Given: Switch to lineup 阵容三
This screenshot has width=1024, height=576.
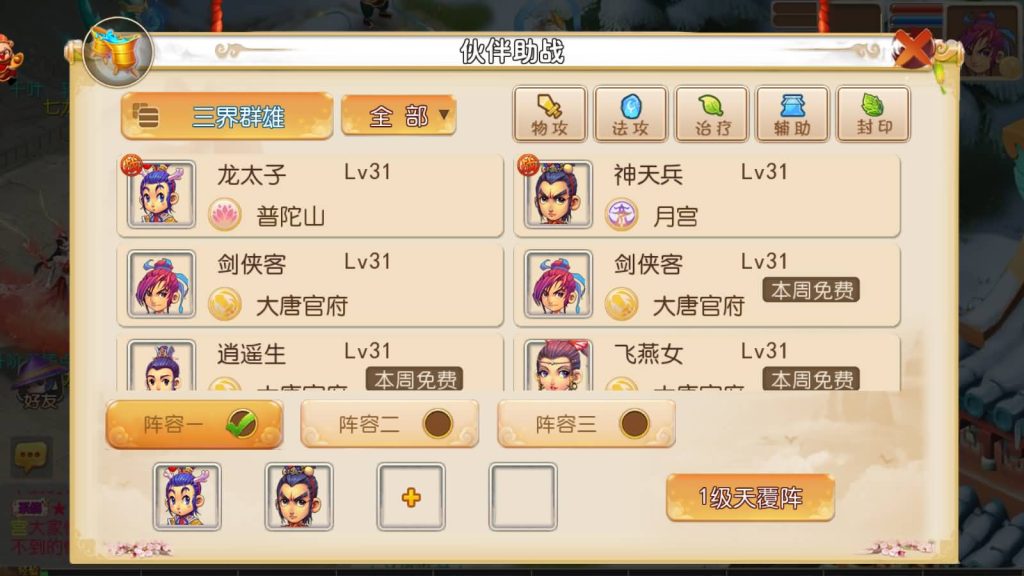Looking at the screenshot, I should tap(586, 424).
